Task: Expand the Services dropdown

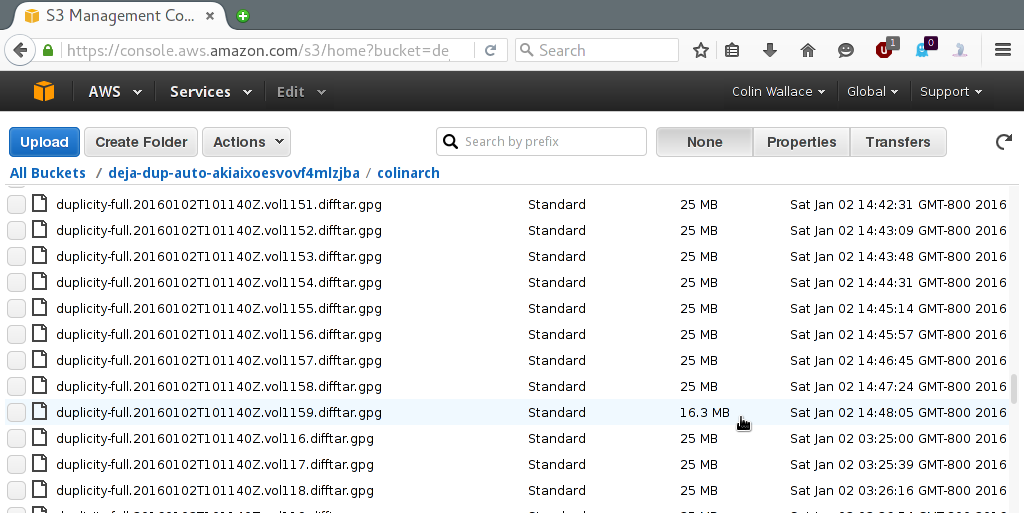Action: [x=211, y=91]
